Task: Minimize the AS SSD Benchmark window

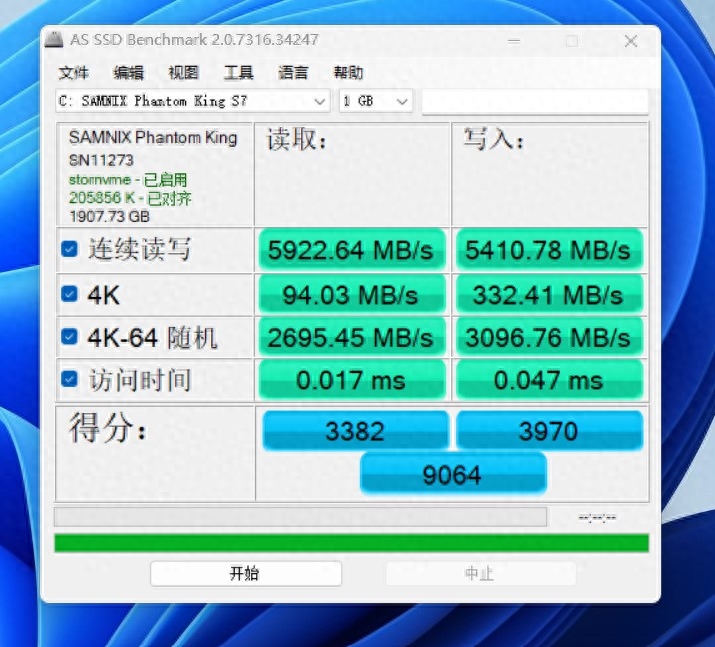Action: 514,41
